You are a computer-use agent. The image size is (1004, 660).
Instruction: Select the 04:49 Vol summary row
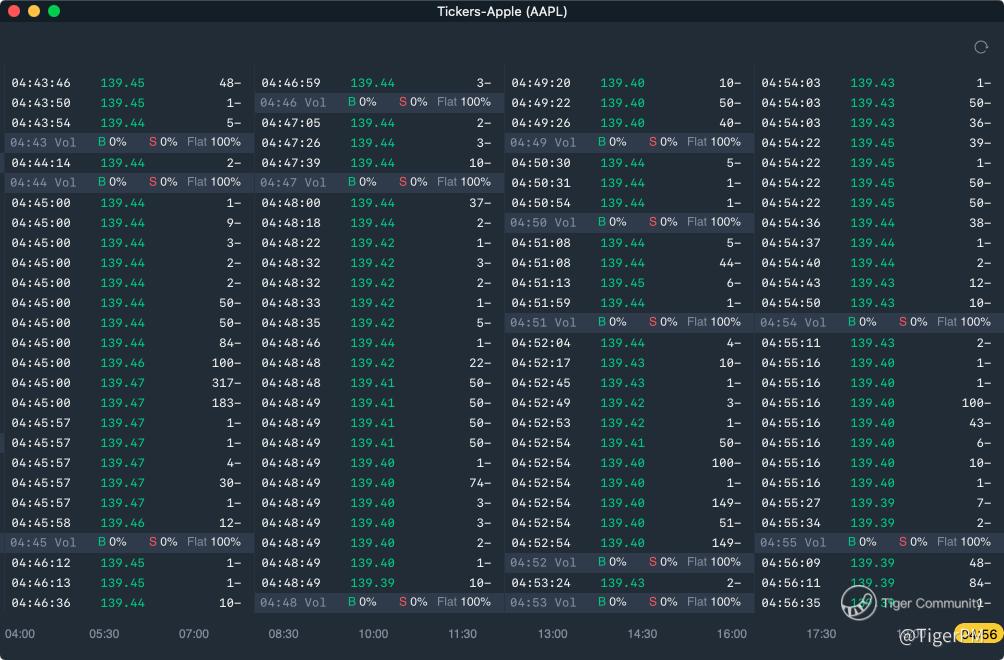pos(629,142)
